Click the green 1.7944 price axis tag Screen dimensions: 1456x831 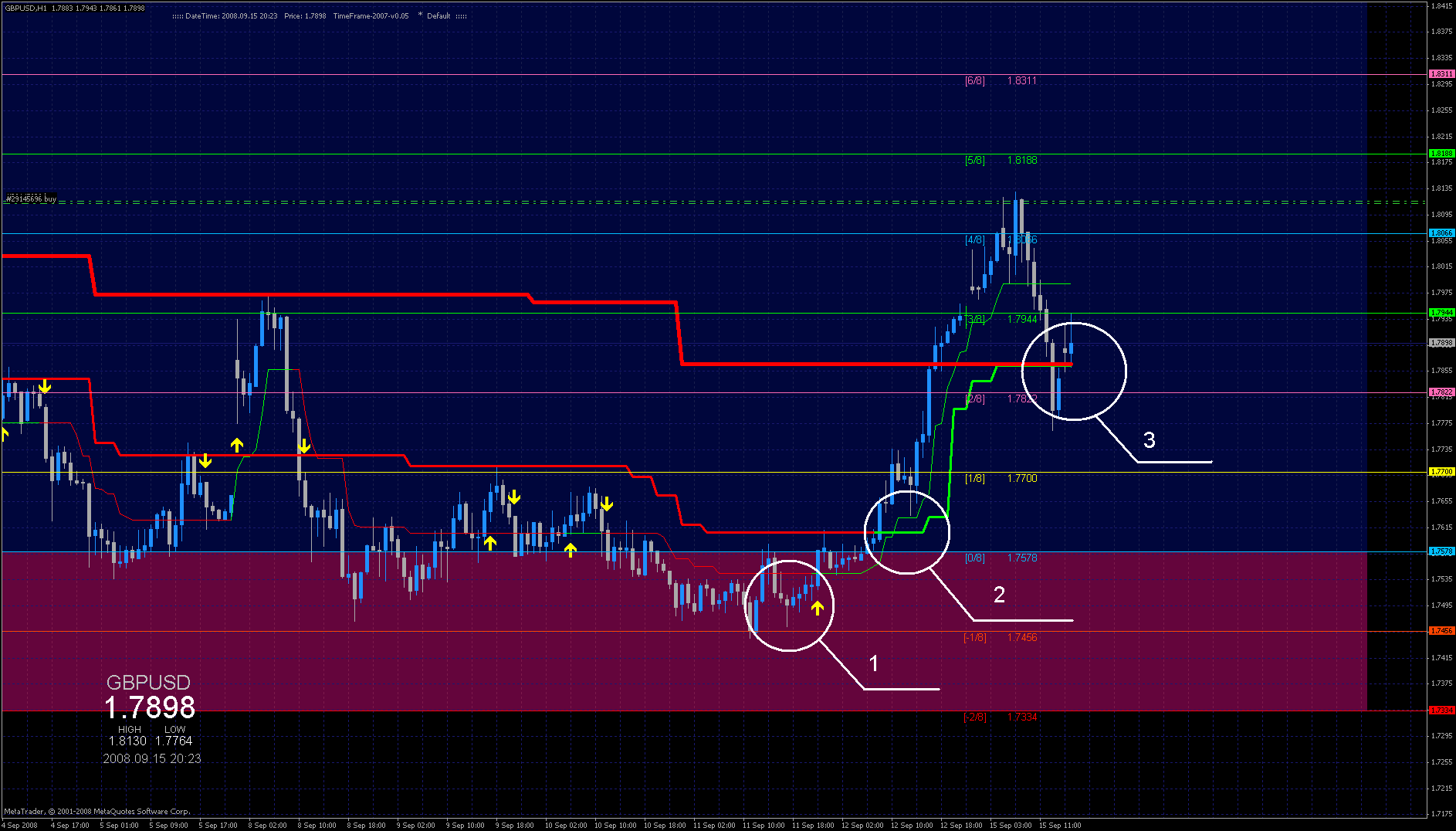[1441, 313]
